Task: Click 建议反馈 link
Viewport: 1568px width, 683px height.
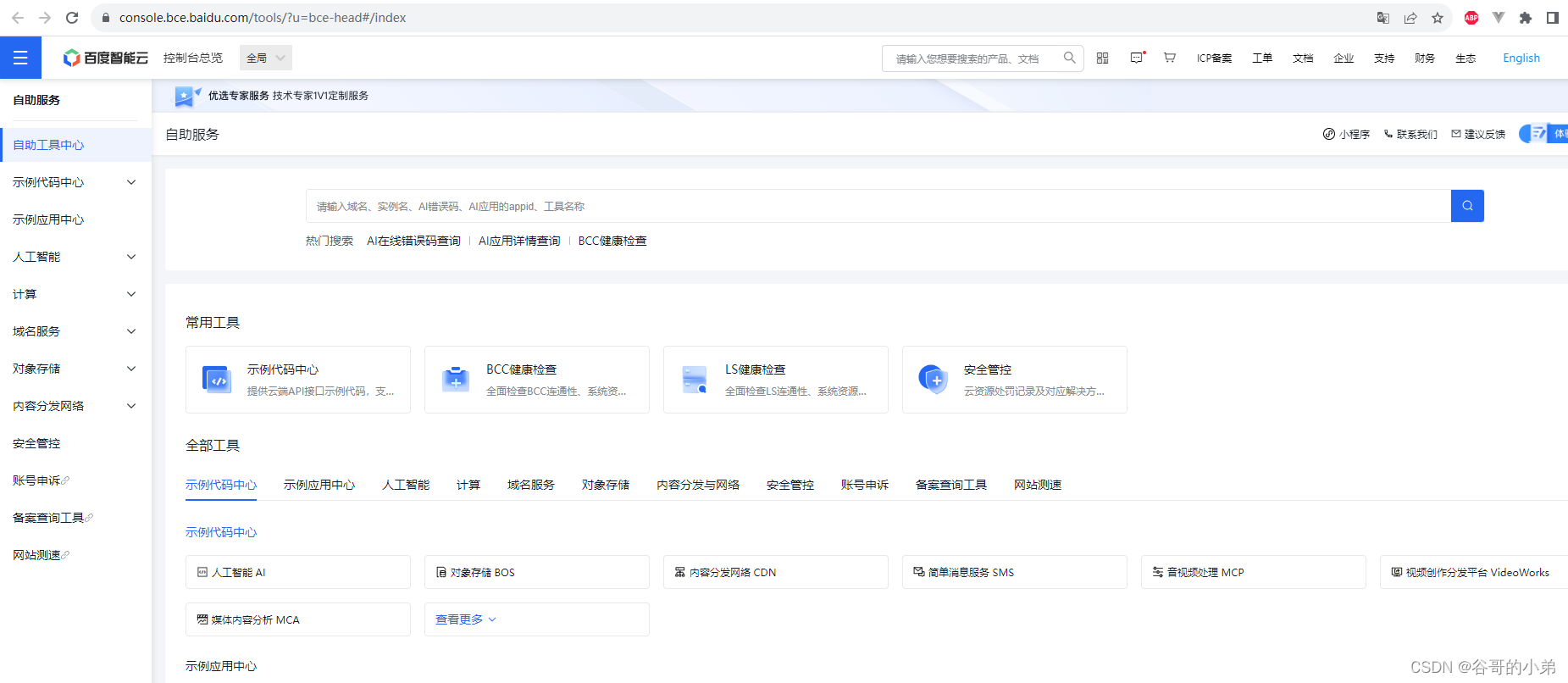Action: point(1478,134)
